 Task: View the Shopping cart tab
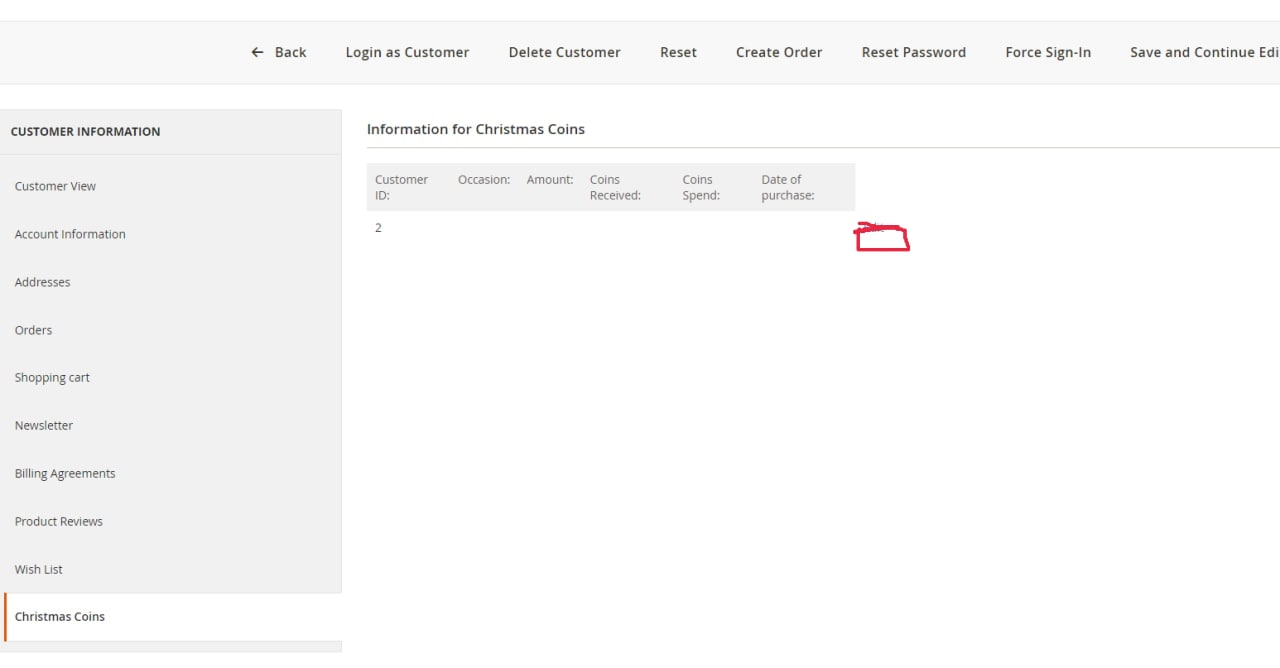point(52,378)
